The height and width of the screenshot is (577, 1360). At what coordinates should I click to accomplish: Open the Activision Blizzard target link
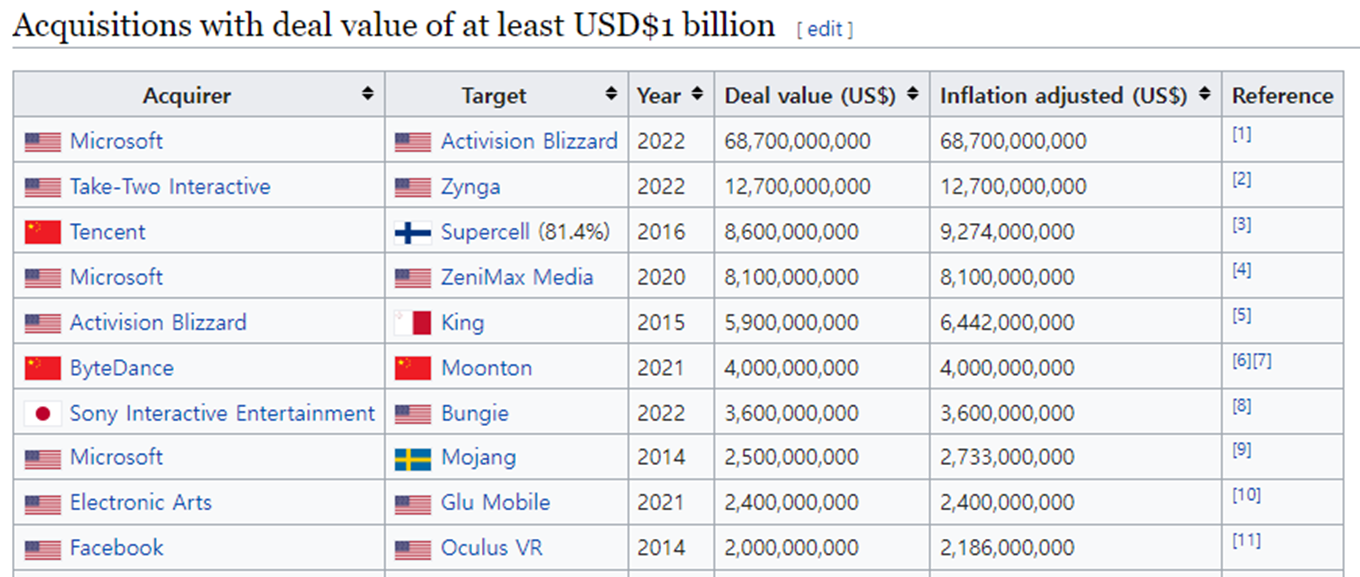[x=529, y=141]
